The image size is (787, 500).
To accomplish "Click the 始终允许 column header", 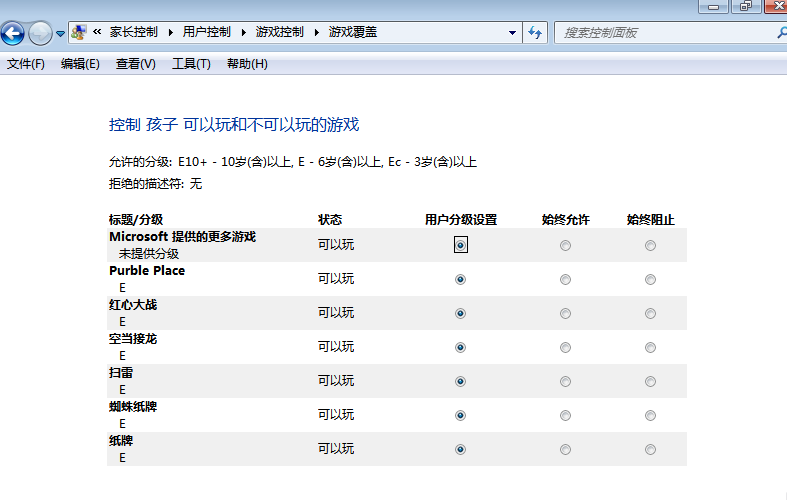I will point(566,219).
